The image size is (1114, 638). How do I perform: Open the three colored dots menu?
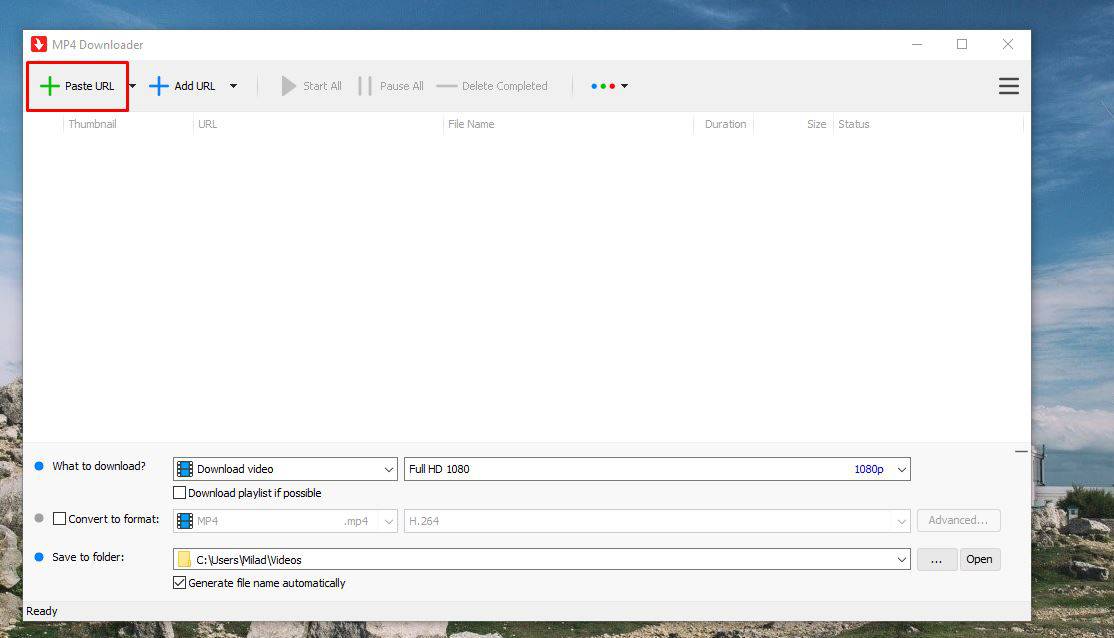click(608, 86)
